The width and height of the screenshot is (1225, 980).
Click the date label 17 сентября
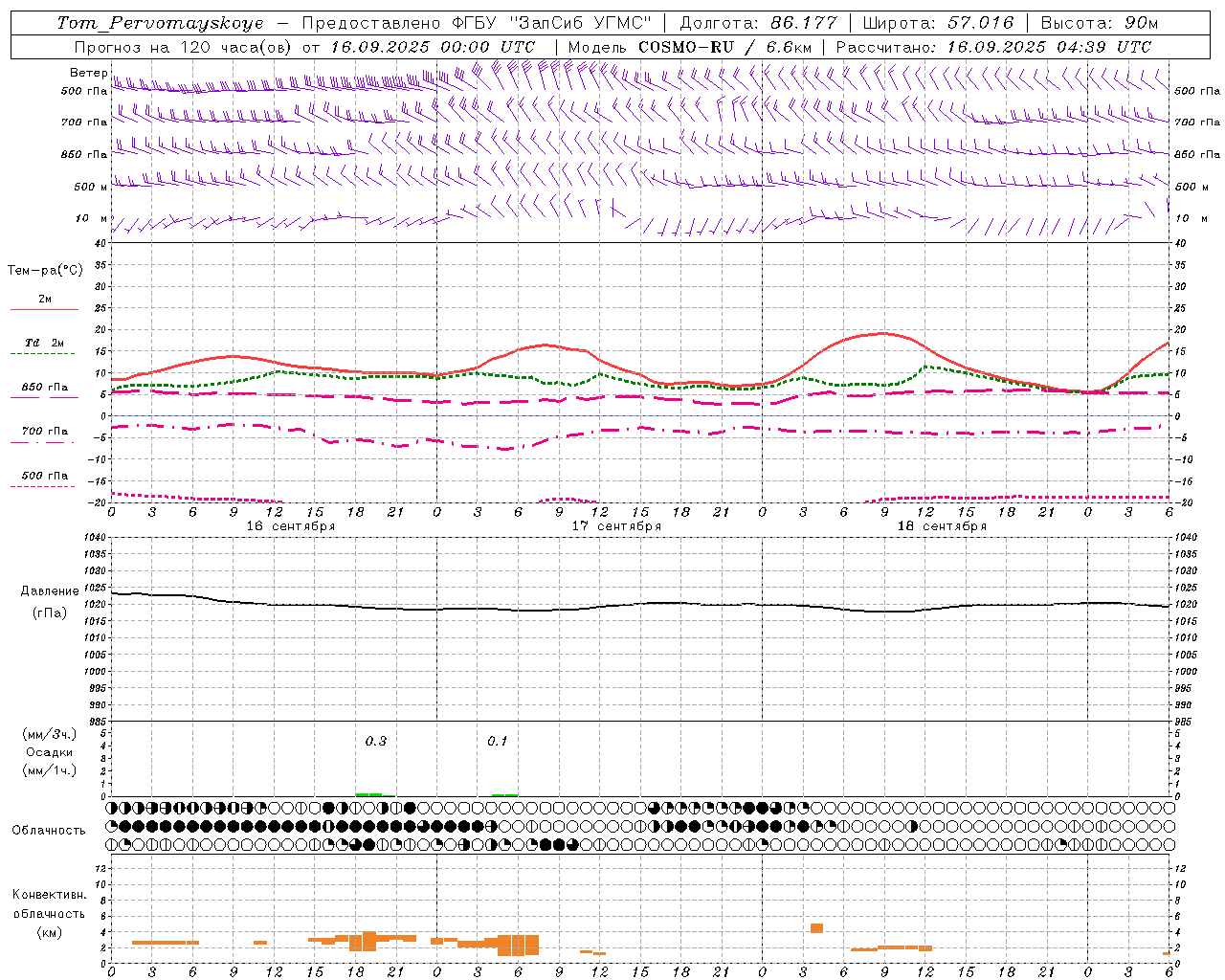pos(616,526)
